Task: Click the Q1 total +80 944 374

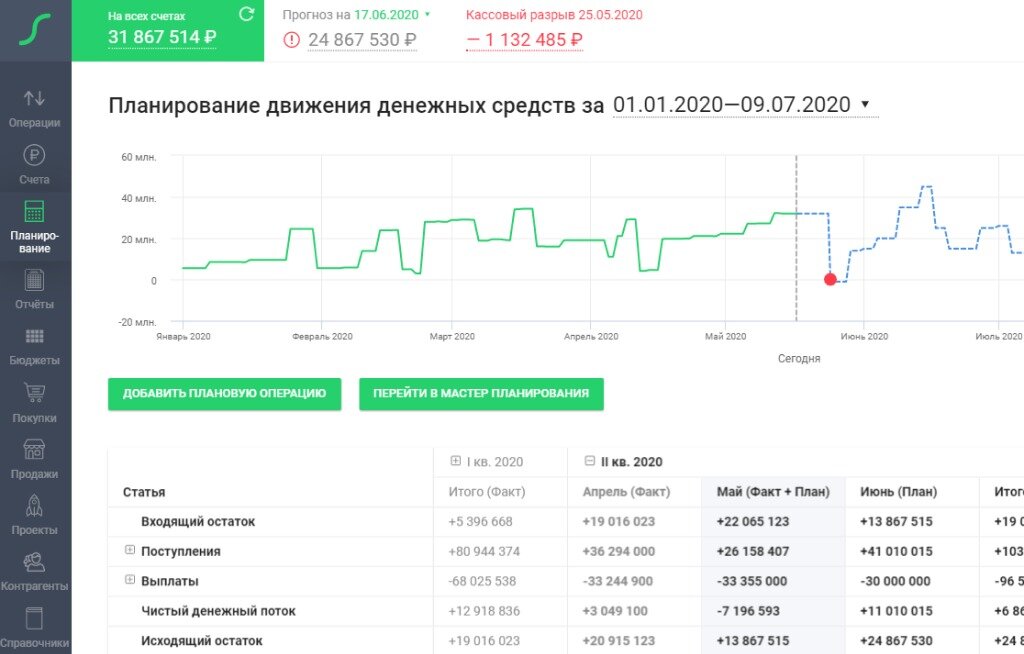Action: pos(484,551)
